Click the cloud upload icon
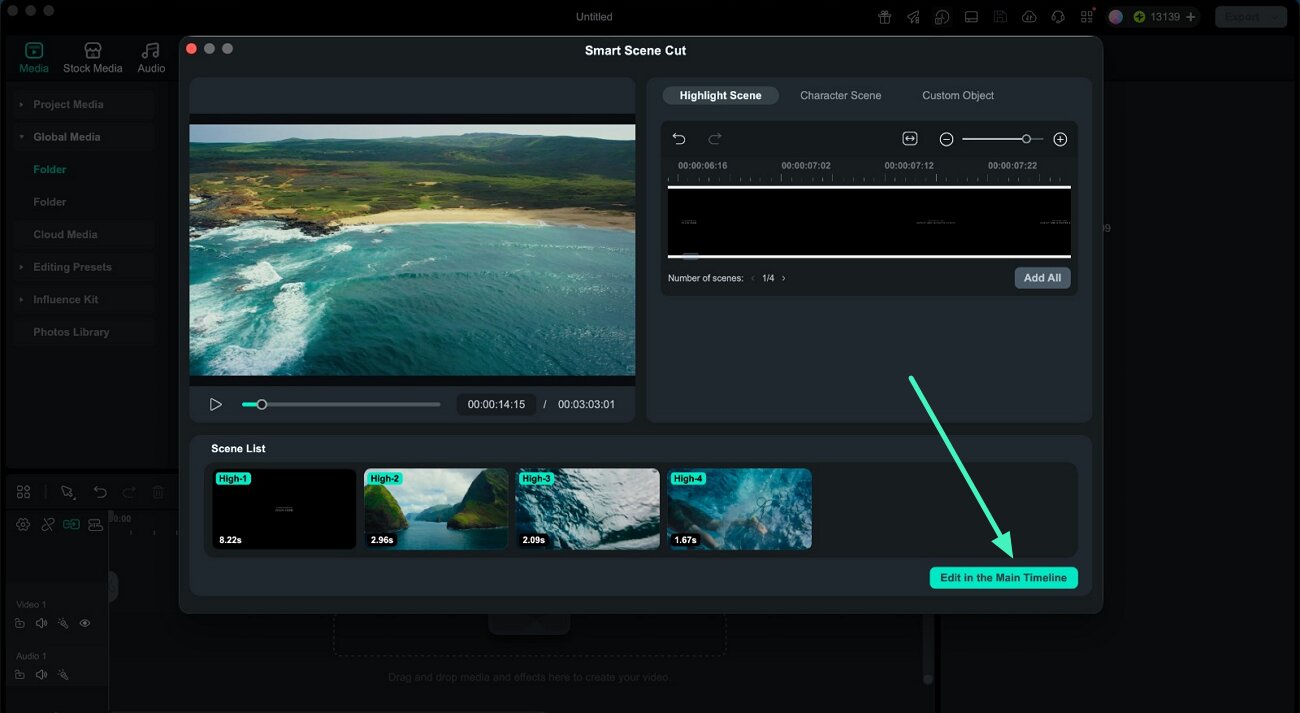1300x713 pixels. pos(1029,17)
